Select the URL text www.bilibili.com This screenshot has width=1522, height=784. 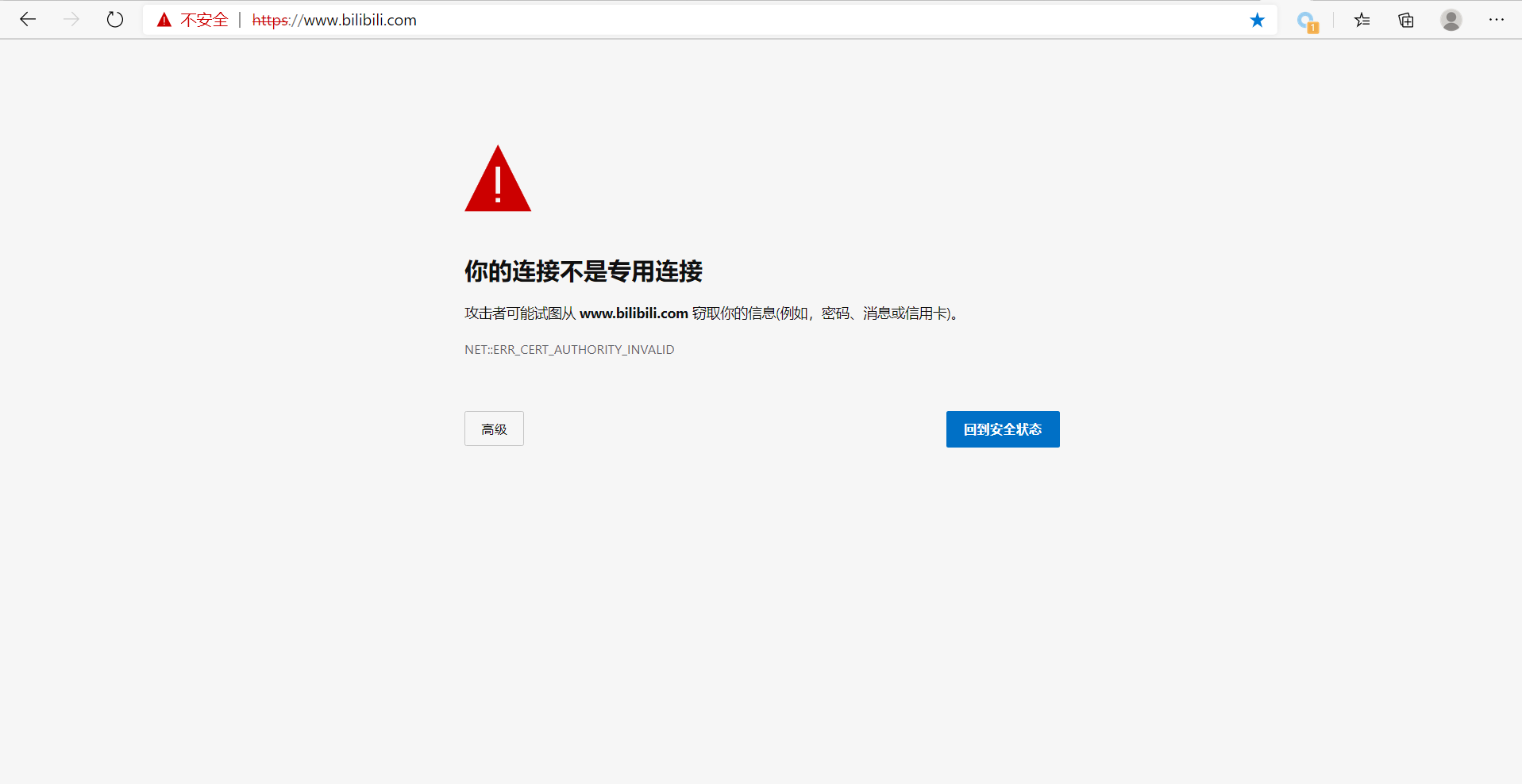click(359, 20)
